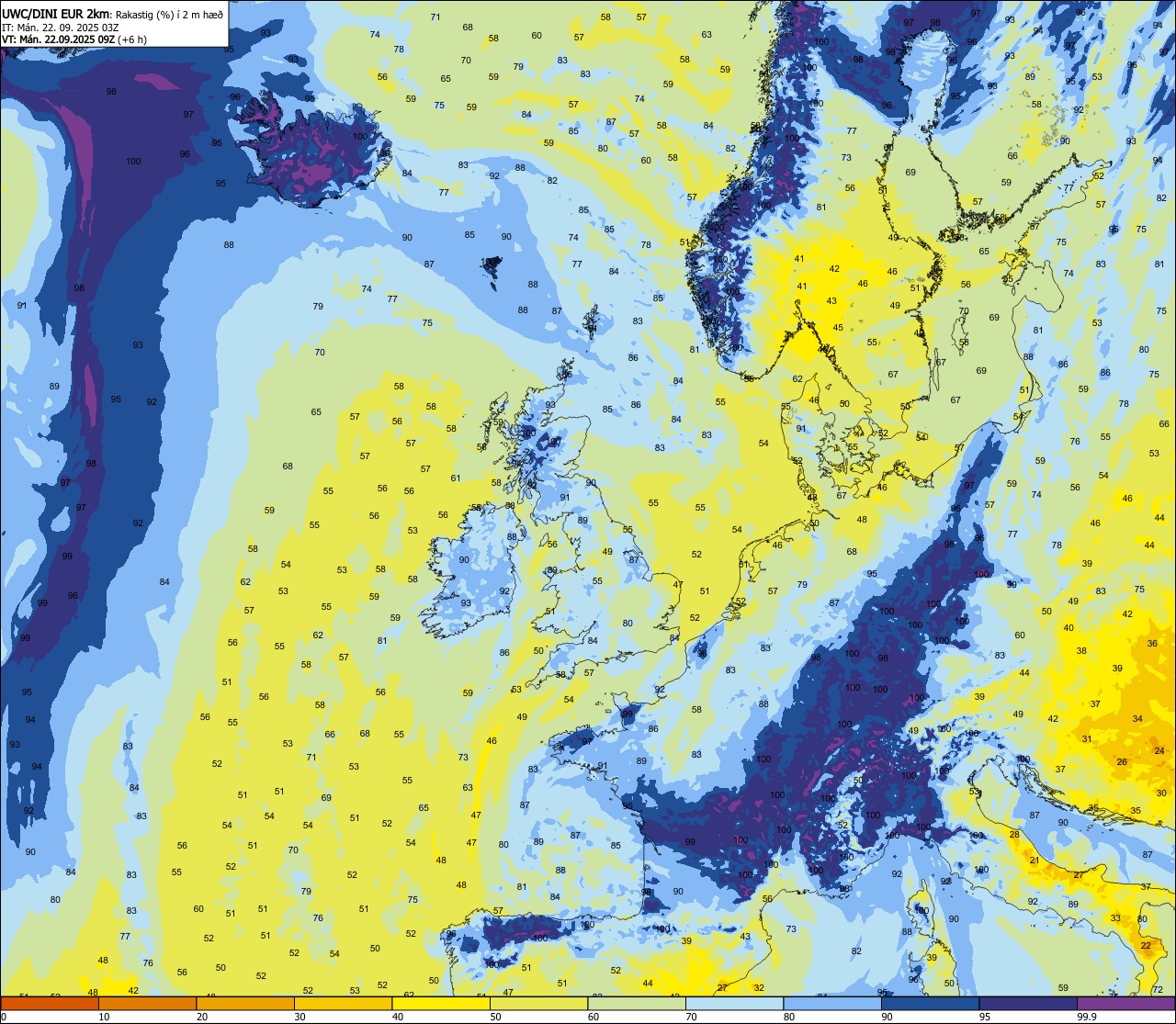This screenshot has height=1024, width=1176.
Task: Click the "10" legend scale label
Action: [x=104, y=1017]
